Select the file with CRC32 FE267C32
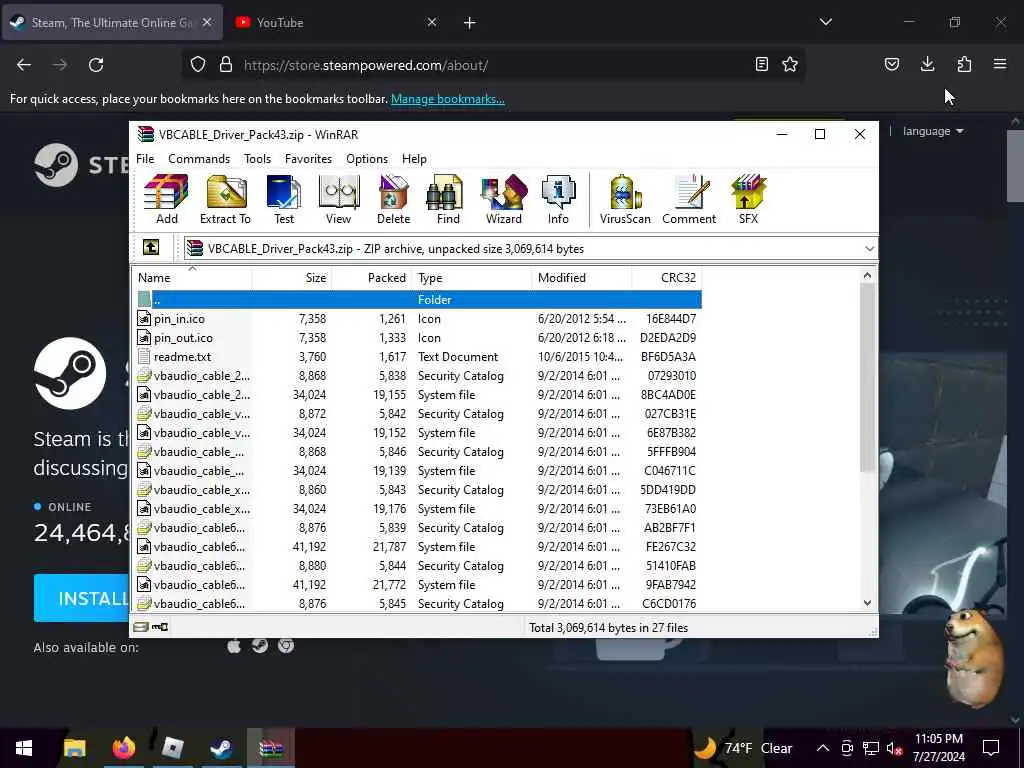Screen dimensions: 1024x768 pos(418,547)
